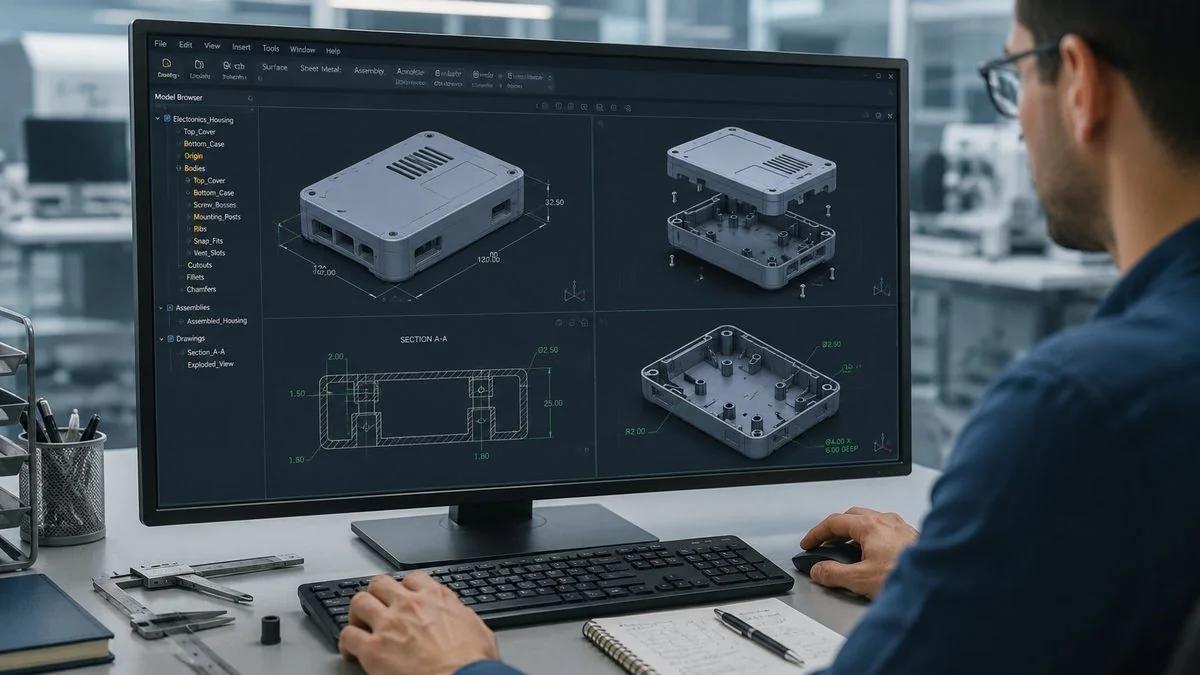
Task: Click the Electronics_Housing component icon
Action: pos(167,118)
